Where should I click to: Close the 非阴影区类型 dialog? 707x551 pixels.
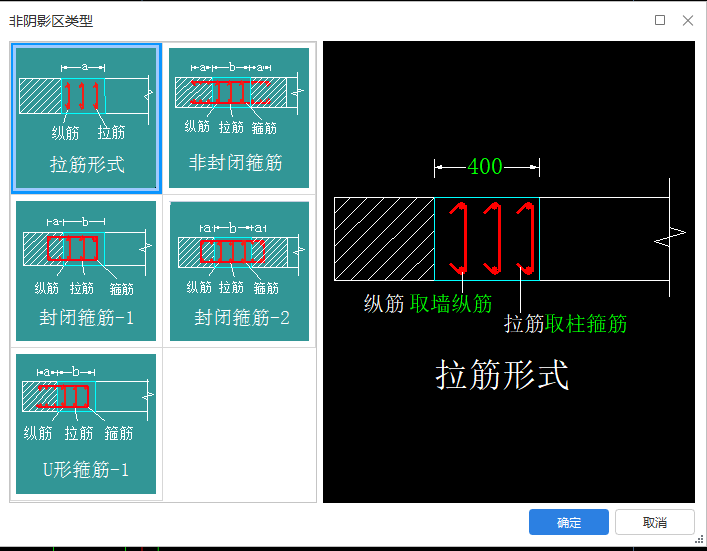[688, 20]
